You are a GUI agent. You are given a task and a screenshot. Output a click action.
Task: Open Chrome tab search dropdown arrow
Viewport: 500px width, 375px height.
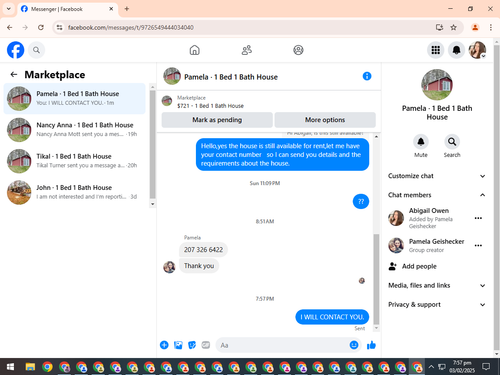pyautogui.click(x=9, y=9)
